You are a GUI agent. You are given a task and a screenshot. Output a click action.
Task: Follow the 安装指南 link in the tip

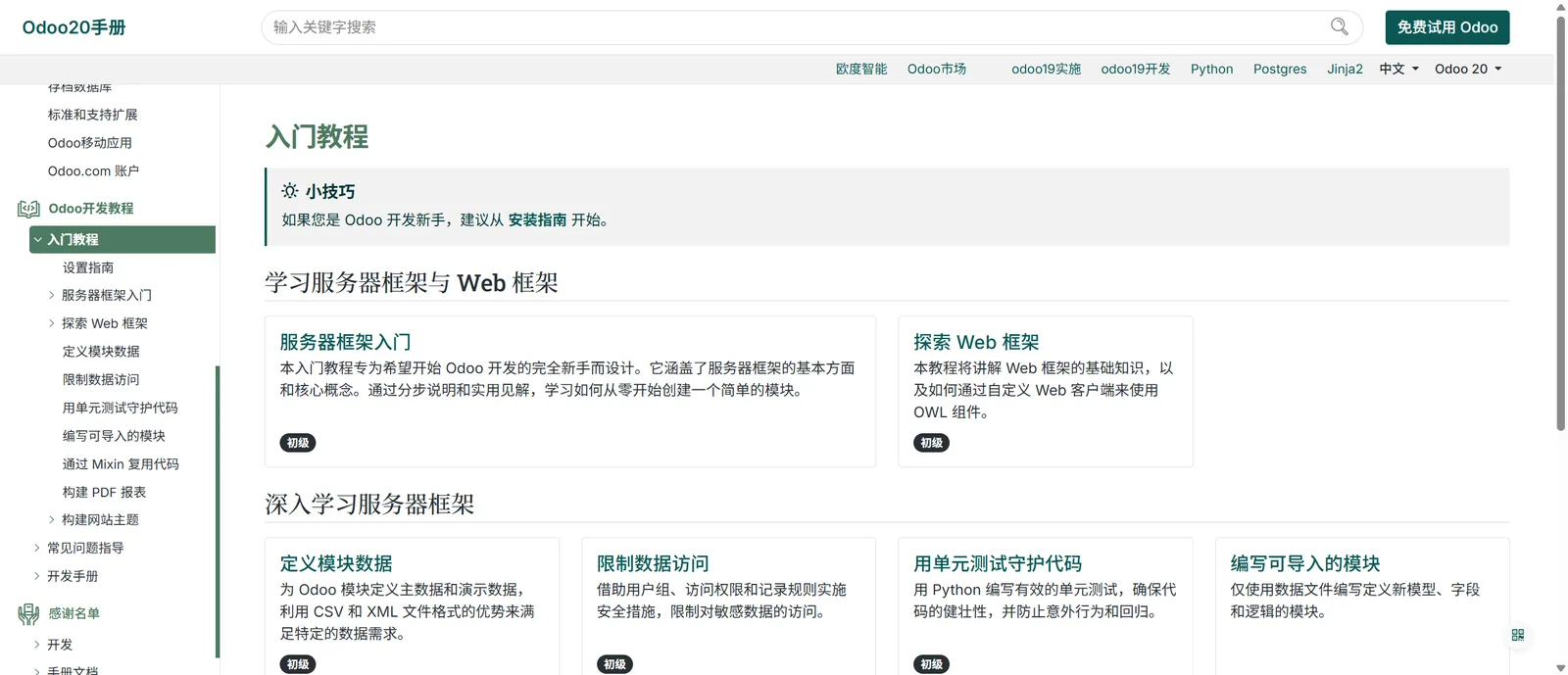coord(537,219)
